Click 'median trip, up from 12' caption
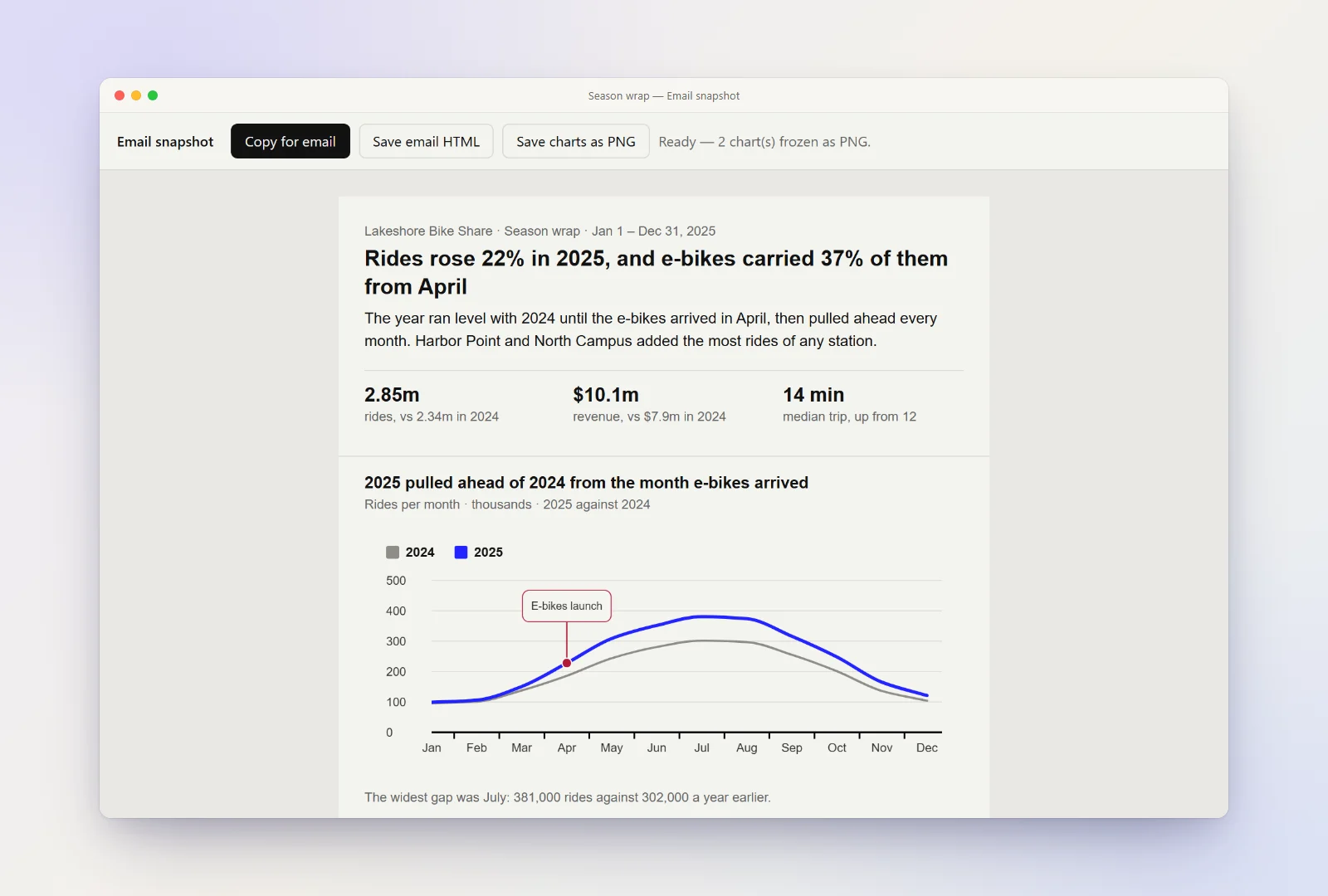 click(849, 416)
